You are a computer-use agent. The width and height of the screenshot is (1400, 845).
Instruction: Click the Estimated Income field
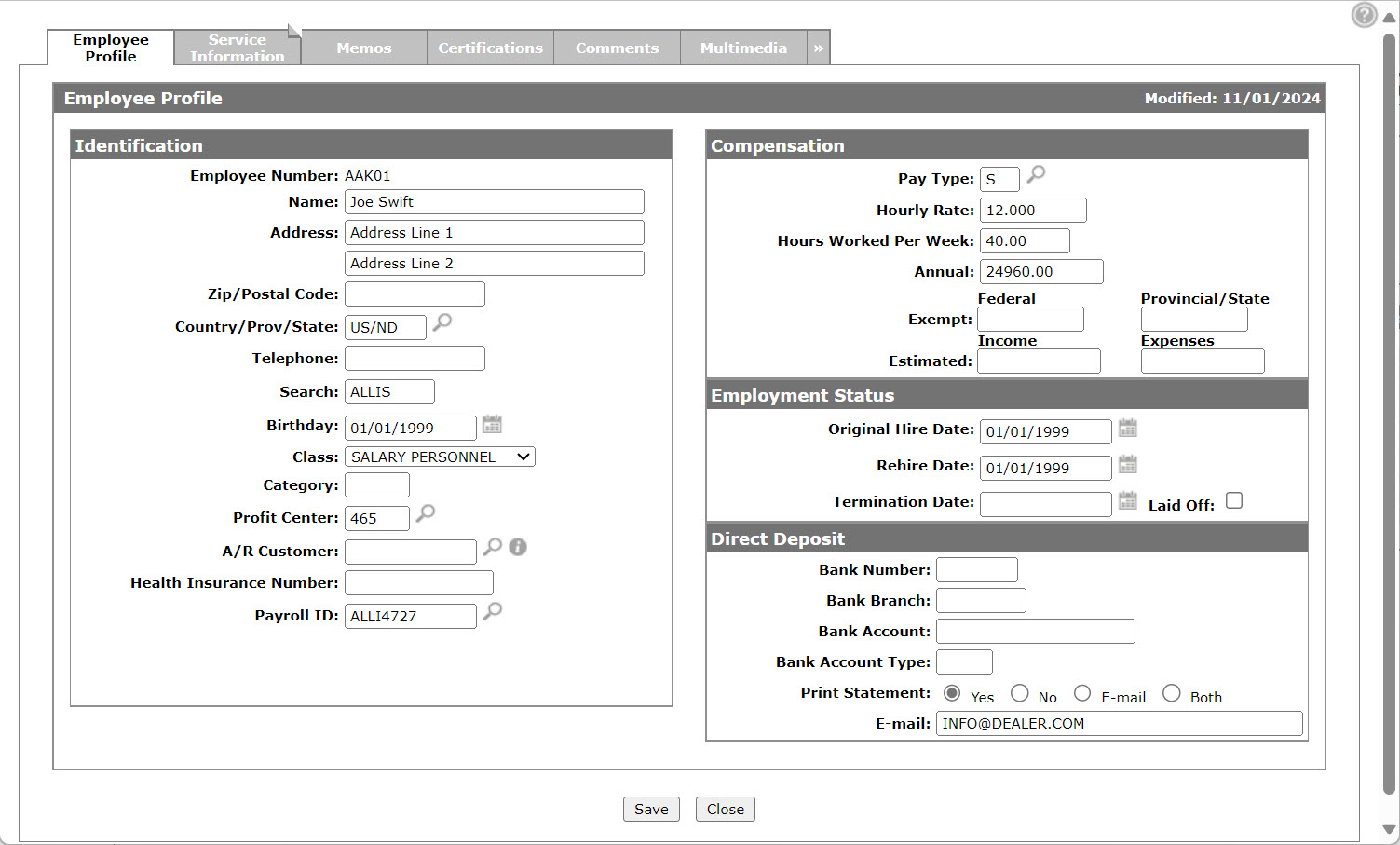1039,361
